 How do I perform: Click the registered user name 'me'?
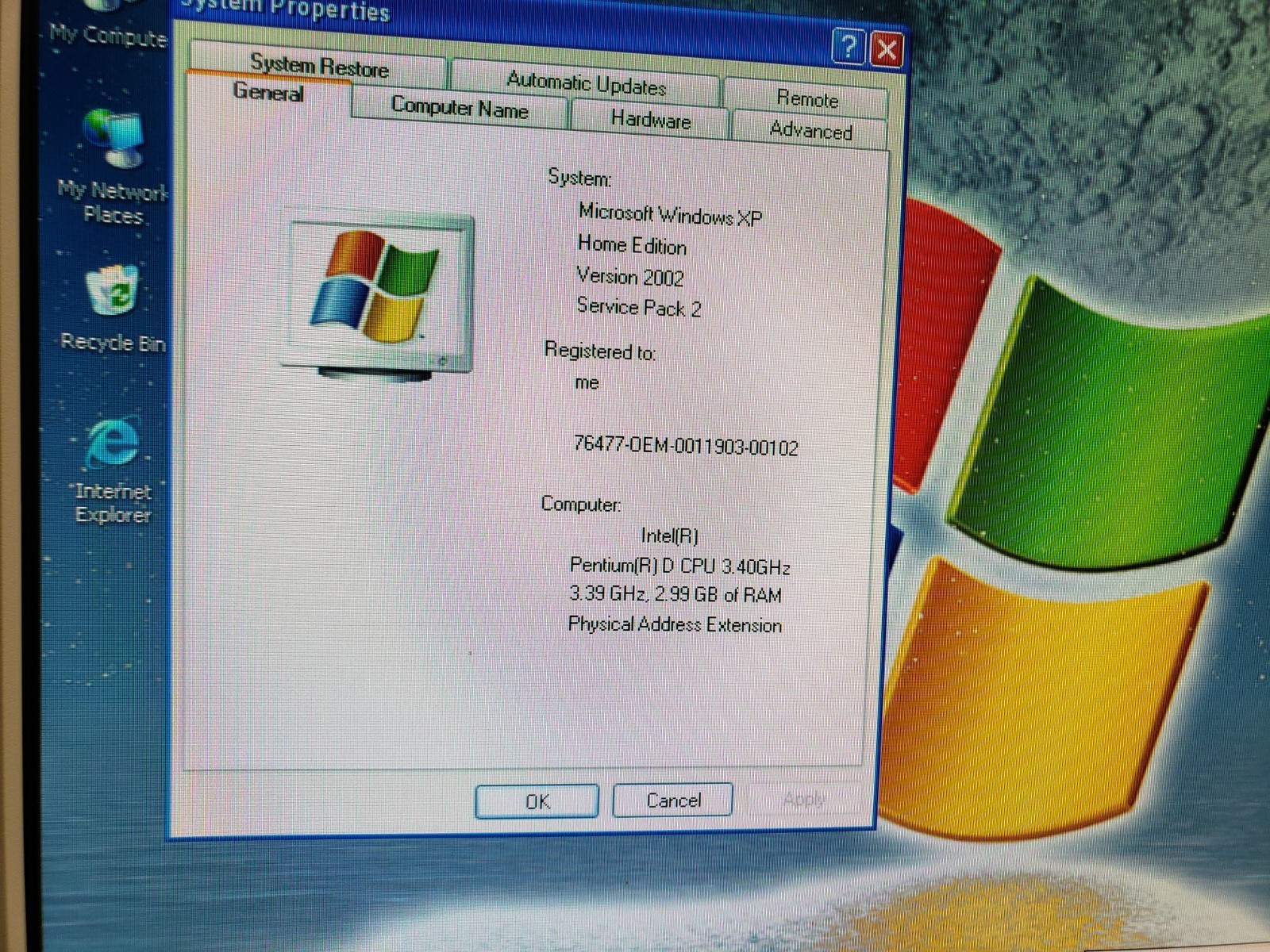pyautogui.click(x=587, y=382)
